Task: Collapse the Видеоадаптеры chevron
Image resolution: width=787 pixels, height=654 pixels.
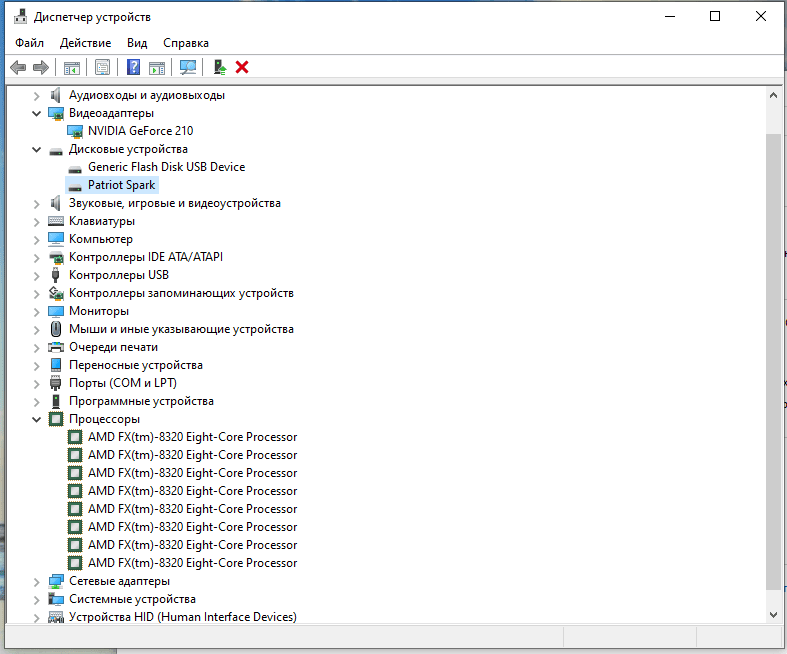Action: tap(36, 113)
